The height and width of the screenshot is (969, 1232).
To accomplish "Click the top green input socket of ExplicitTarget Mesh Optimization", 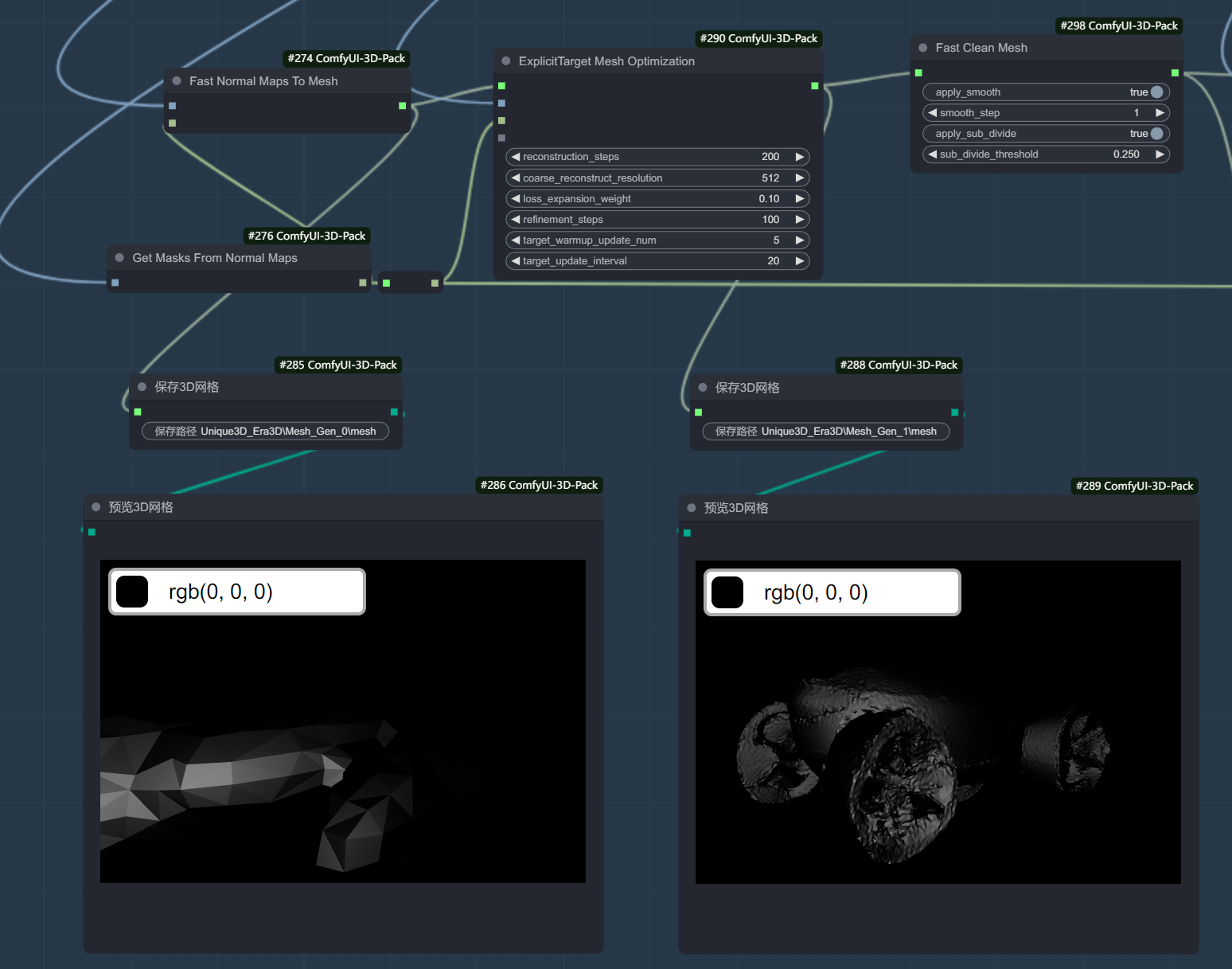I will (x=501, y=86).
